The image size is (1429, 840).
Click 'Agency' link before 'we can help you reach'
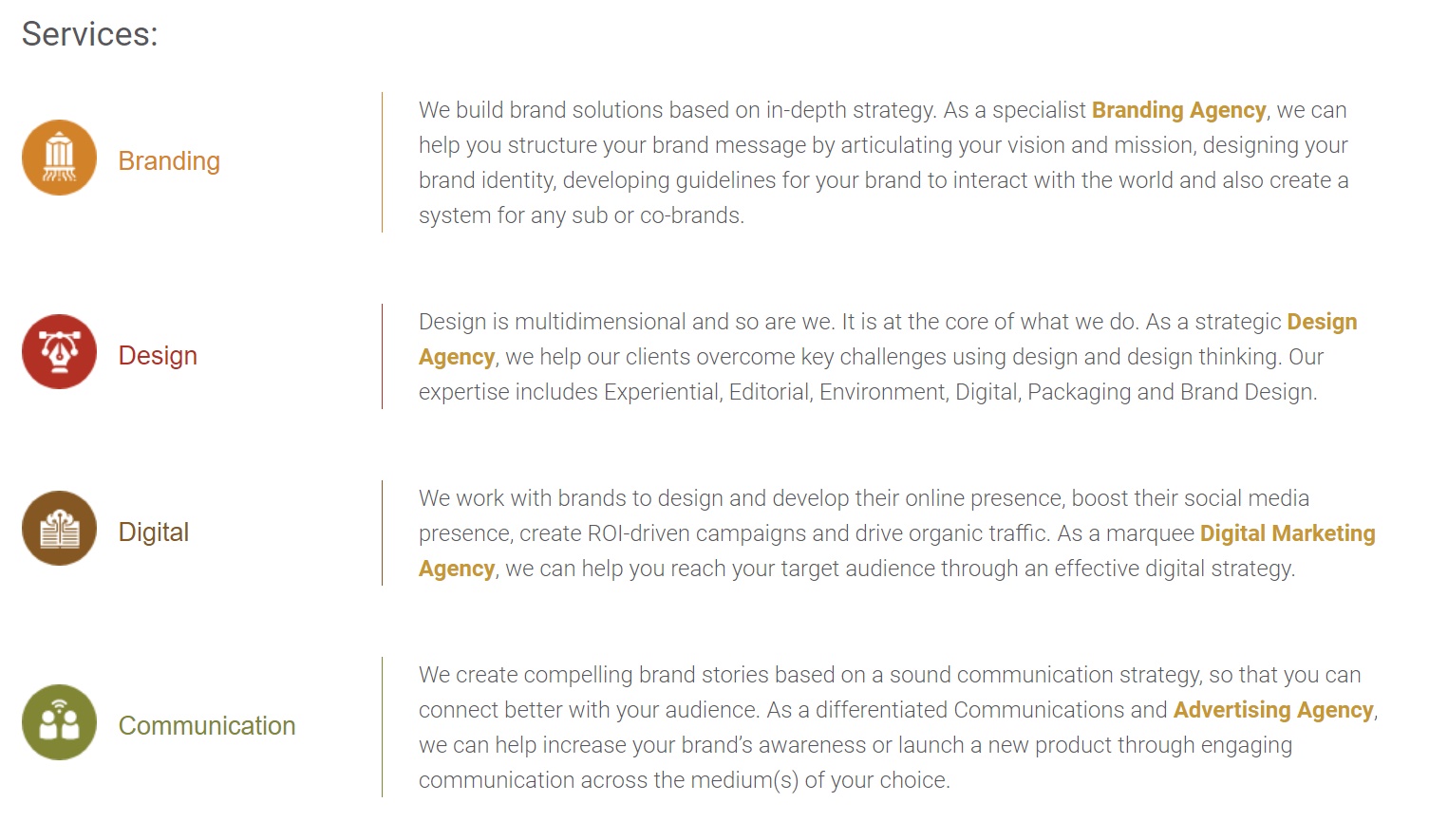coord(457,569)
